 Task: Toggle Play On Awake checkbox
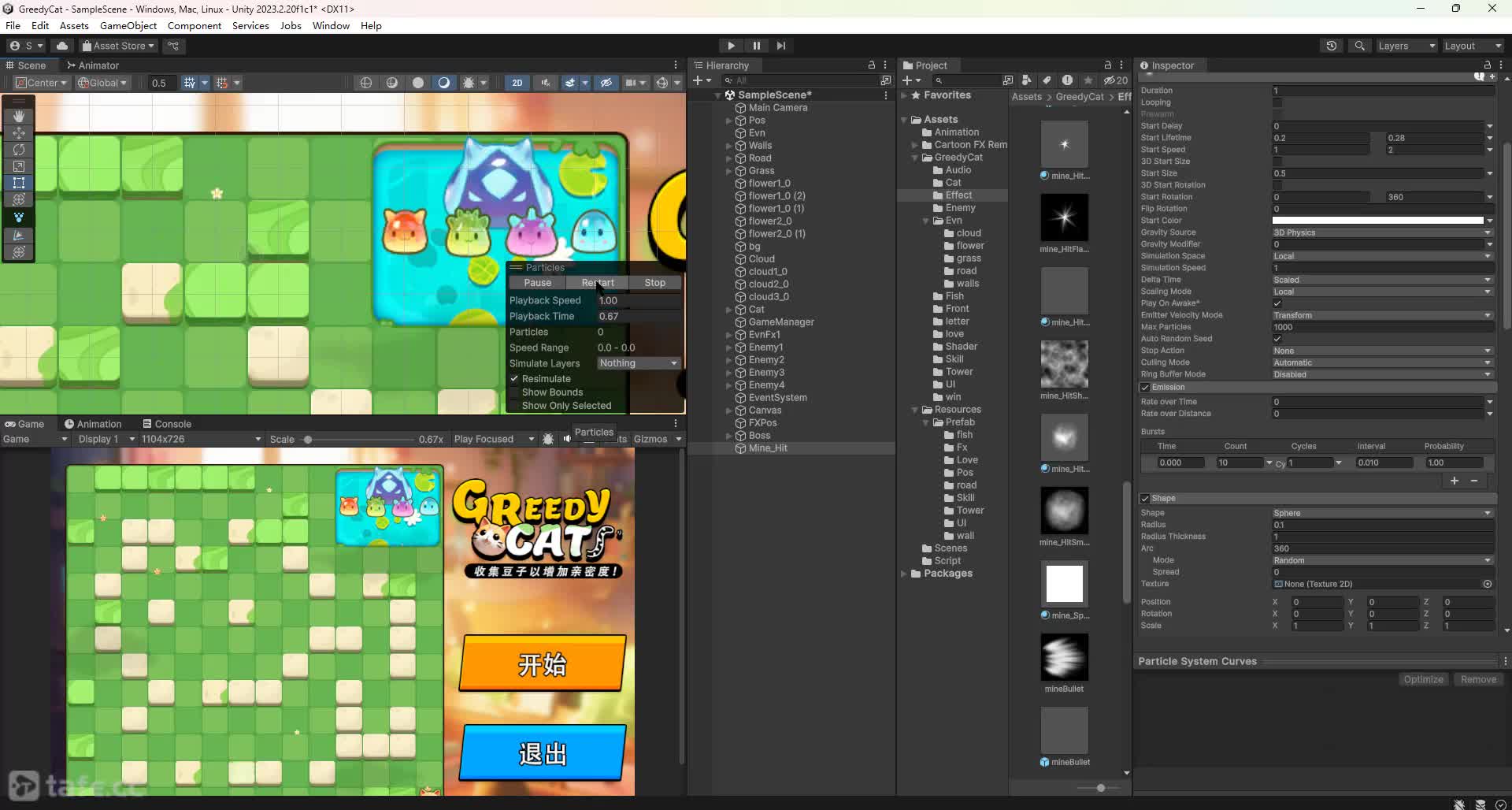(x=1277, y=303)
